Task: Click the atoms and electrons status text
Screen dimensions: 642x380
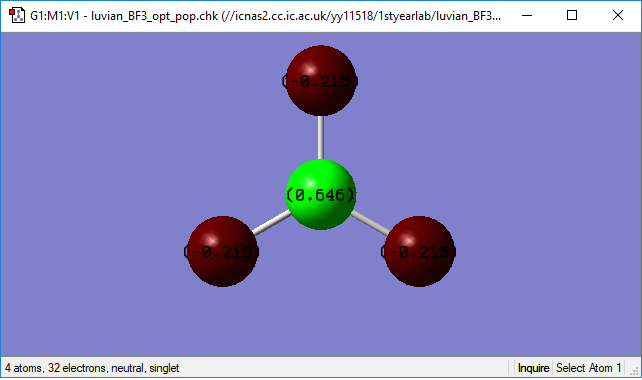Action: 92,368
